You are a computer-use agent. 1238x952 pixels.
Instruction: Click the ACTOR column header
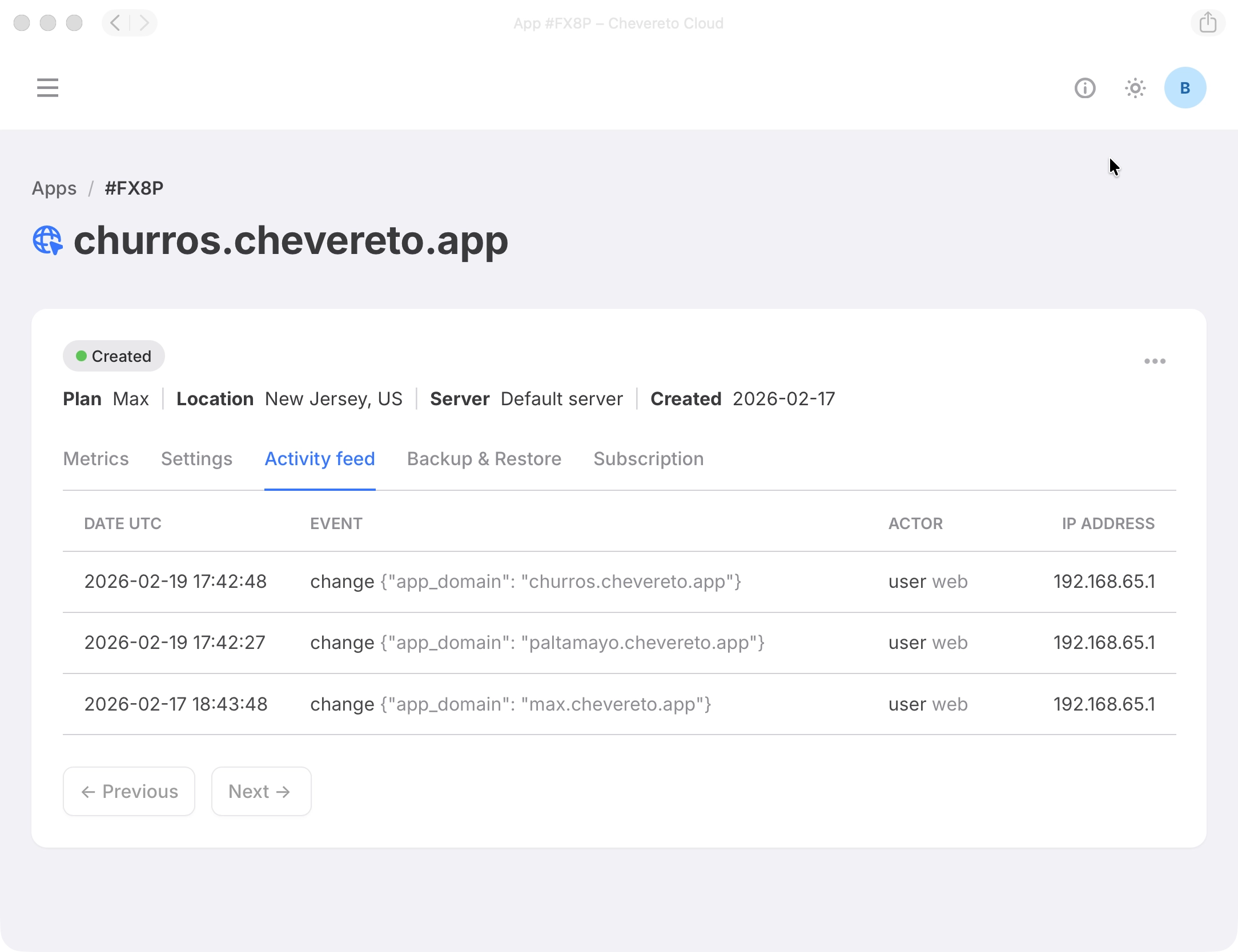[915, 523]
